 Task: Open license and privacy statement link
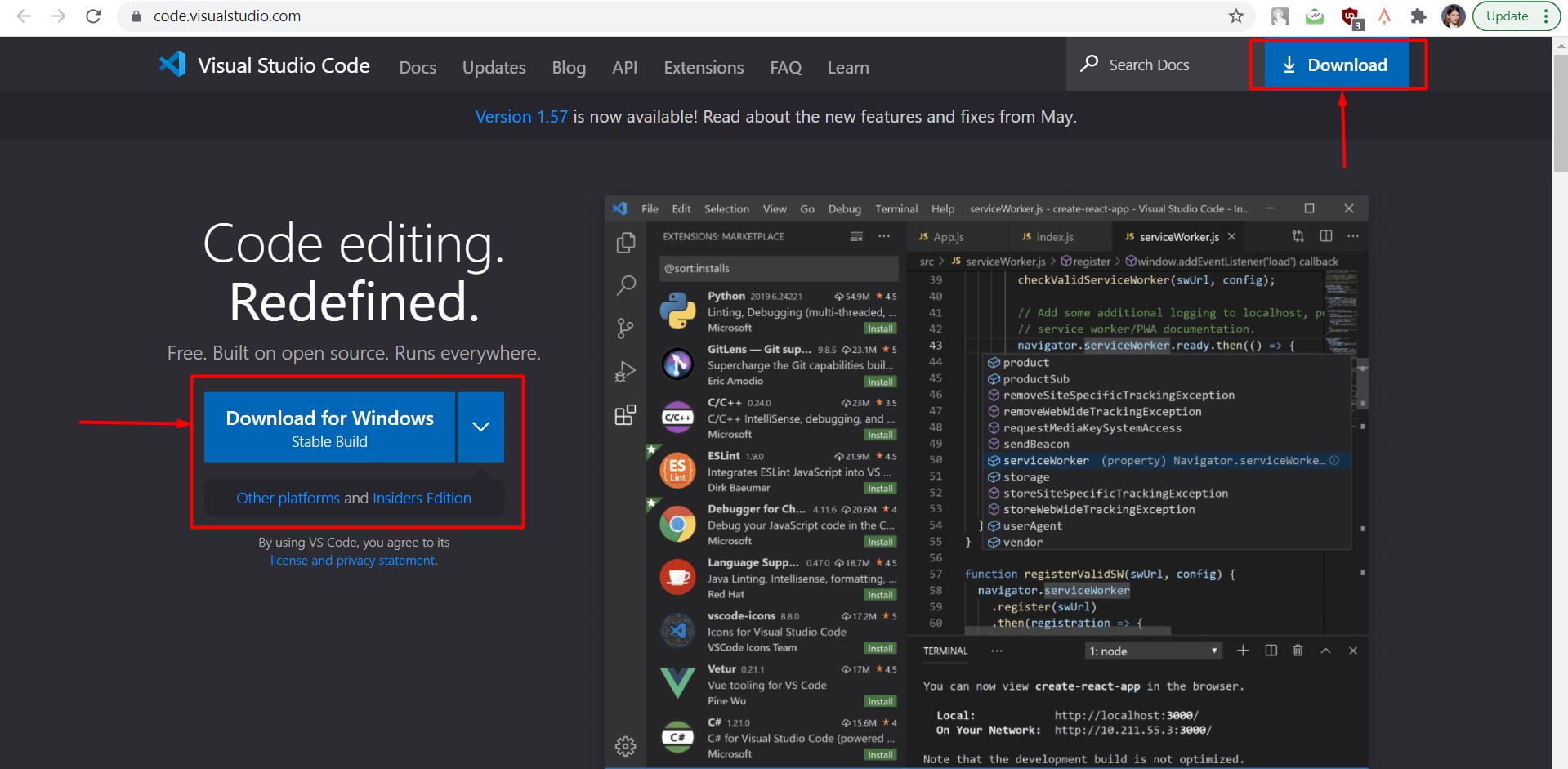(x=353, y=560)
